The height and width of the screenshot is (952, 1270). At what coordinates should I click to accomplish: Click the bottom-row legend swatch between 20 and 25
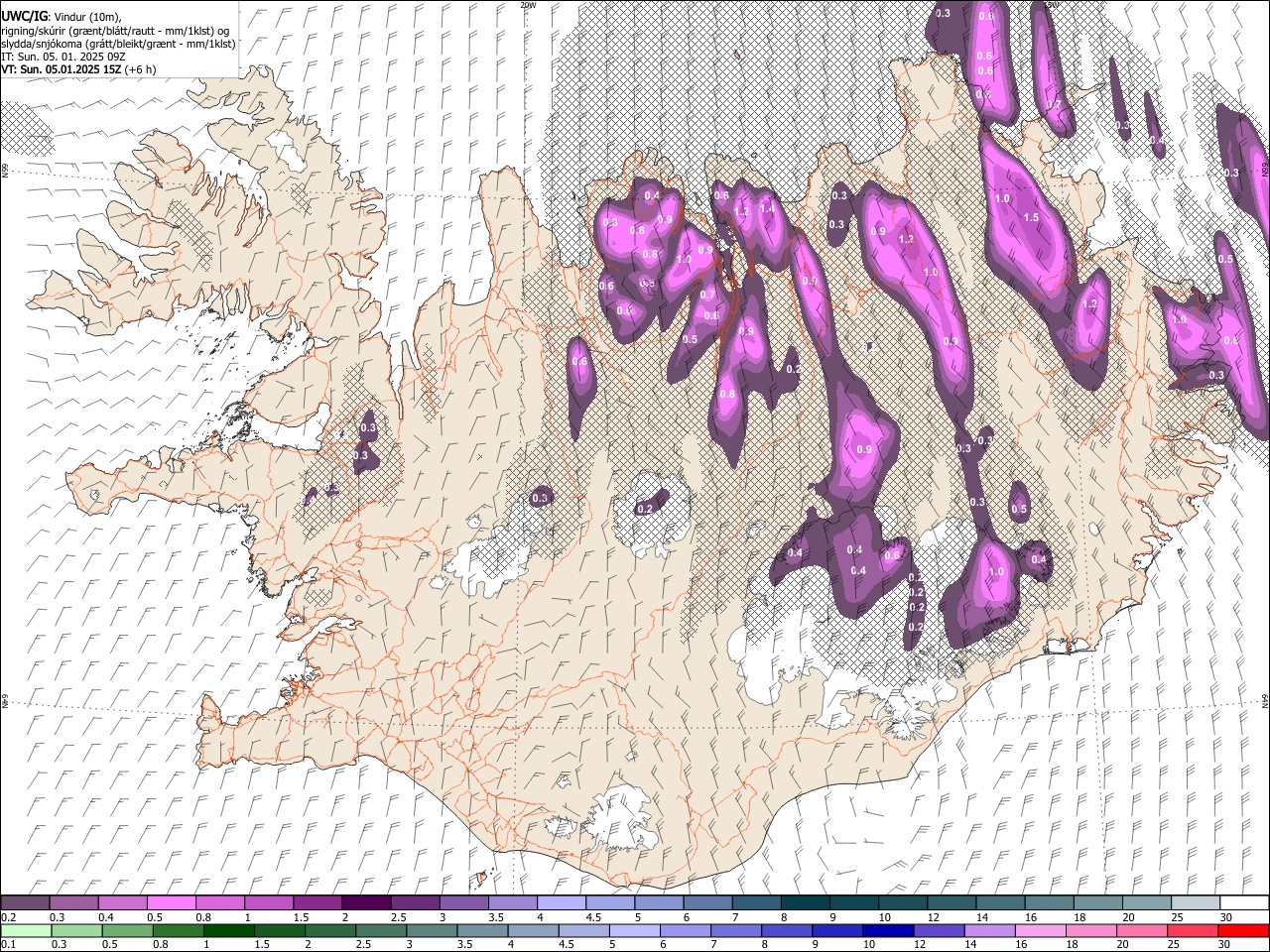(1142, 931)
